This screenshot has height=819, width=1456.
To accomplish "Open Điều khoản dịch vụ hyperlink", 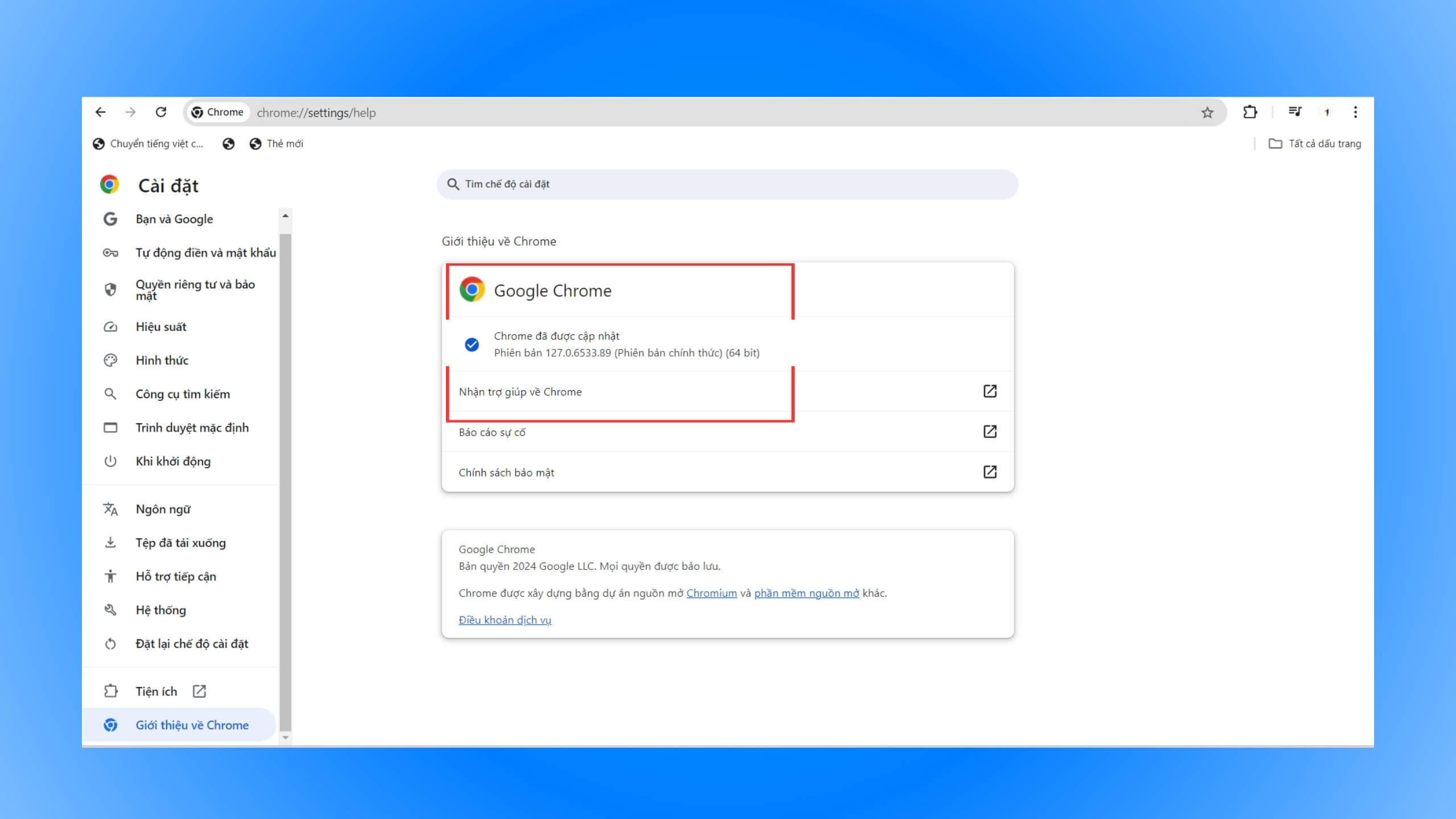I will pos(505,619).
